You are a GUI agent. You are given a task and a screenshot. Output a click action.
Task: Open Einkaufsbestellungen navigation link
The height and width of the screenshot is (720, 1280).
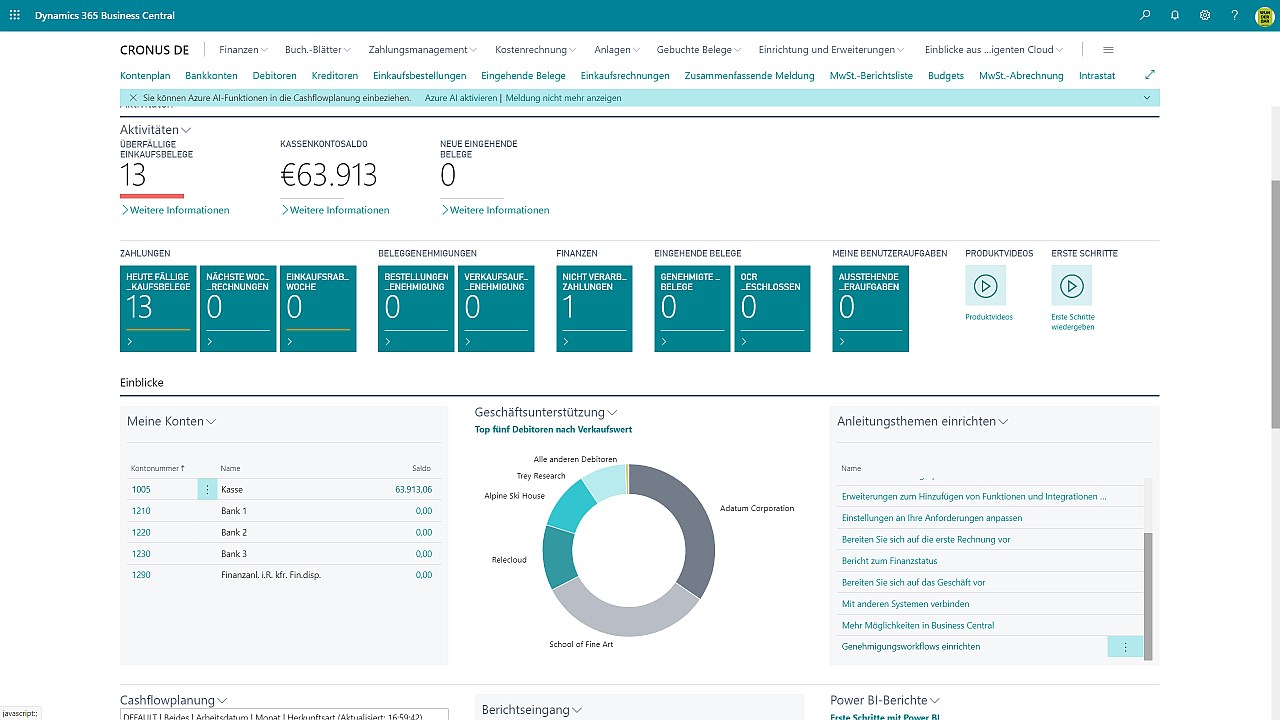tap(420, 76)
